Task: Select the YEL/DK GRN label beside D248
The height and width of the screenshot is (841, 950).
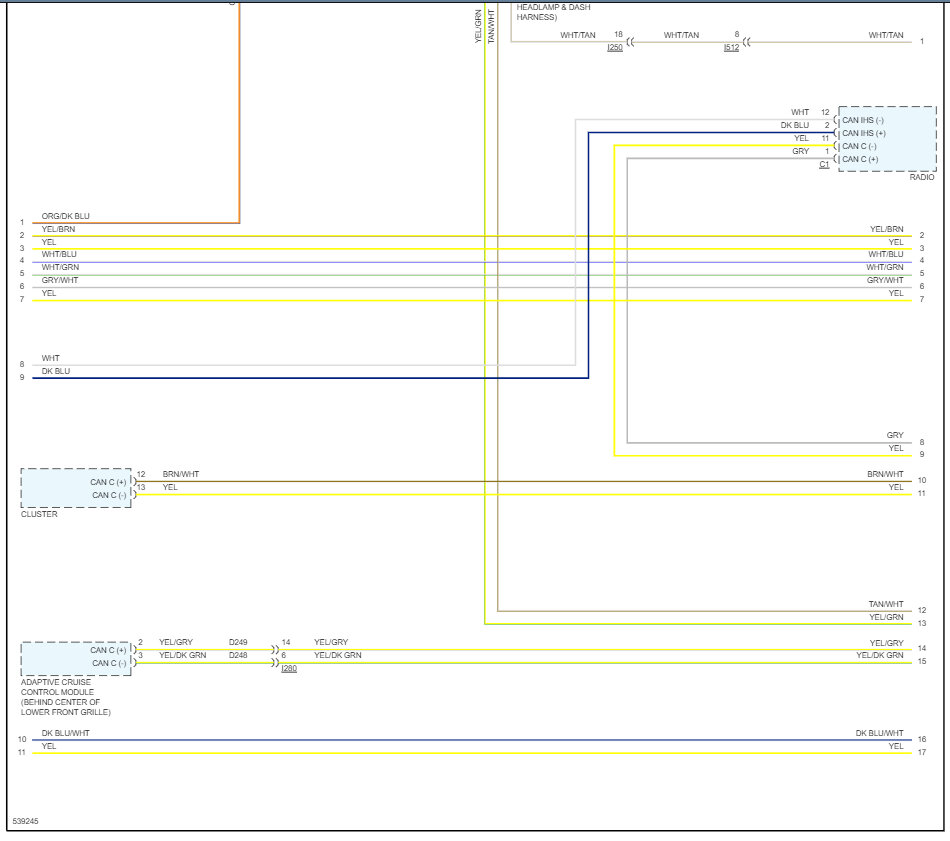Action: pyautogui.click(x=182, y=655)
